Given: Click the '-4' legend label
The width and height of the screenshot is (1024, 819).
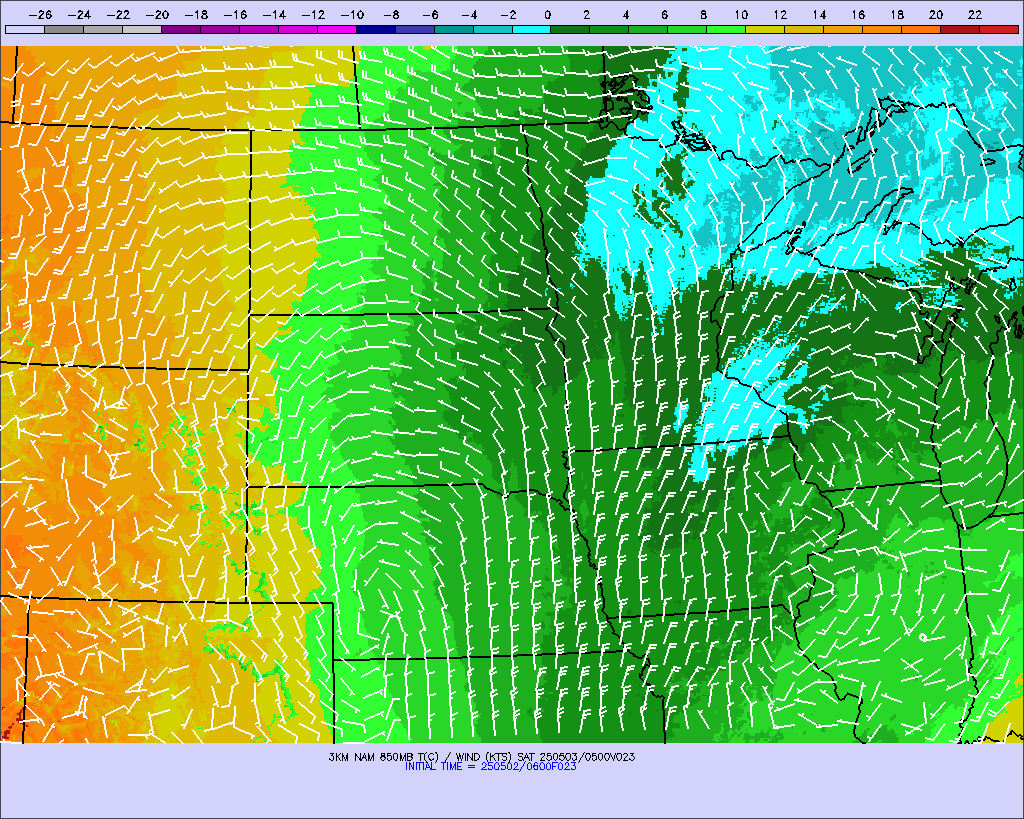Looking at the screenshot, I should (469, 14).
